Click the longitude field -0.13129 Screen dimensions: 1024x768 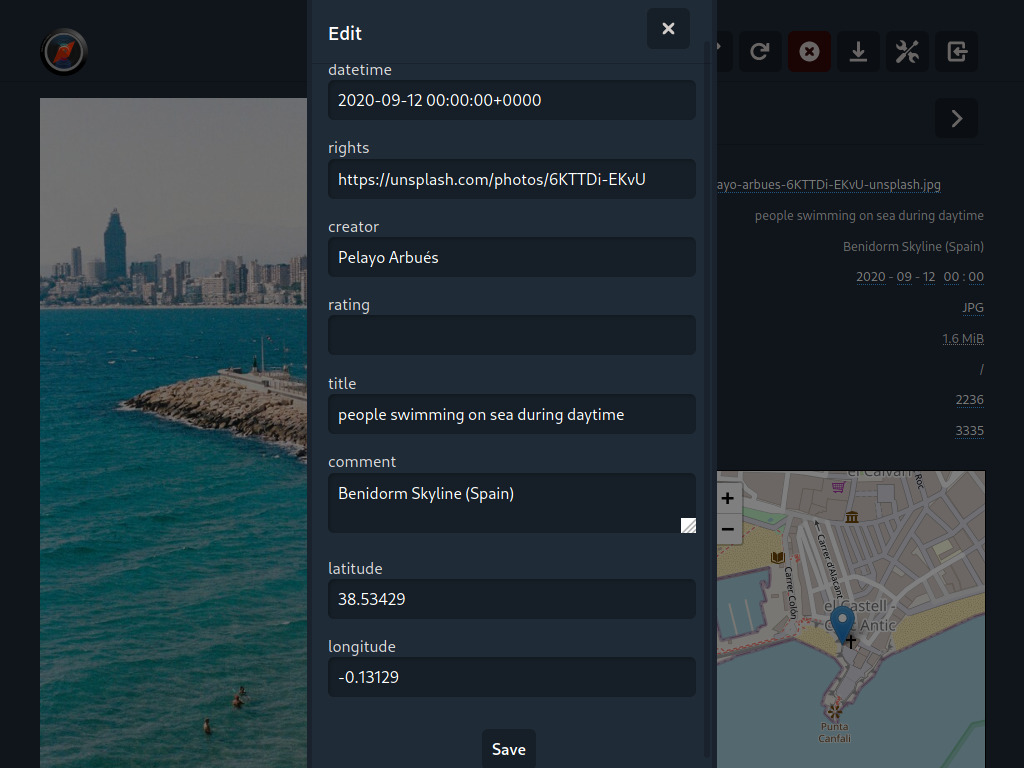point(512,677)
